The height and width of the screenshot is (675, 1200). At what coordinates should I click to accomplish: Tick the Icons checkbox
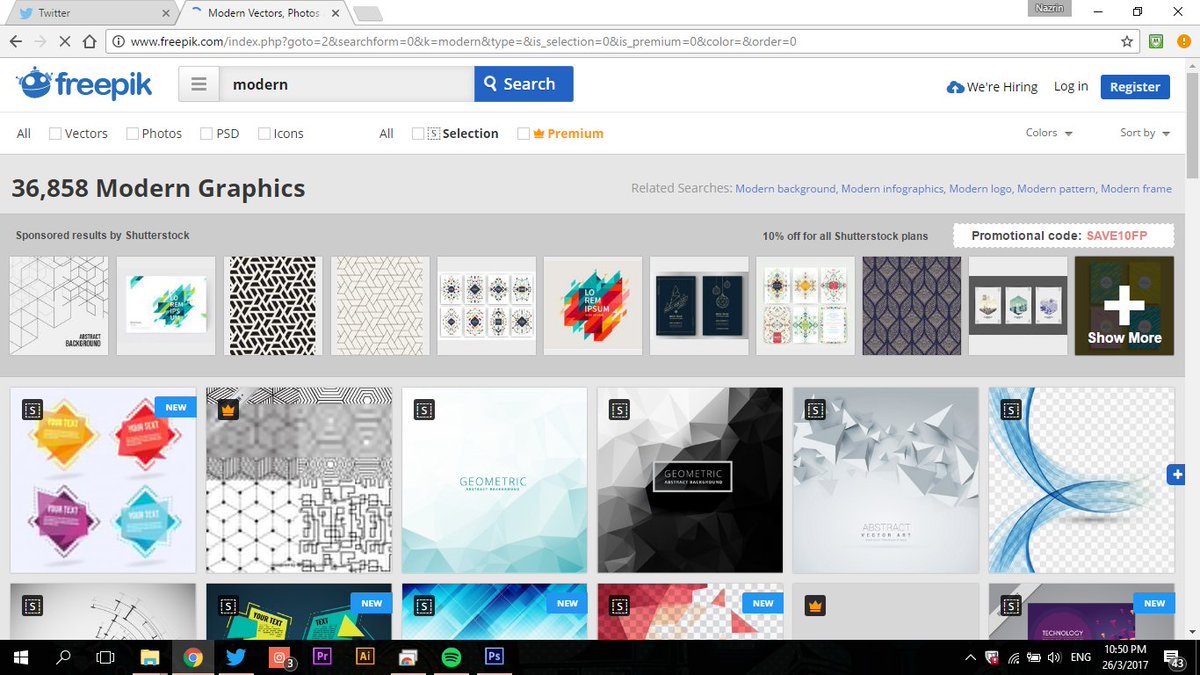(264, 133)
